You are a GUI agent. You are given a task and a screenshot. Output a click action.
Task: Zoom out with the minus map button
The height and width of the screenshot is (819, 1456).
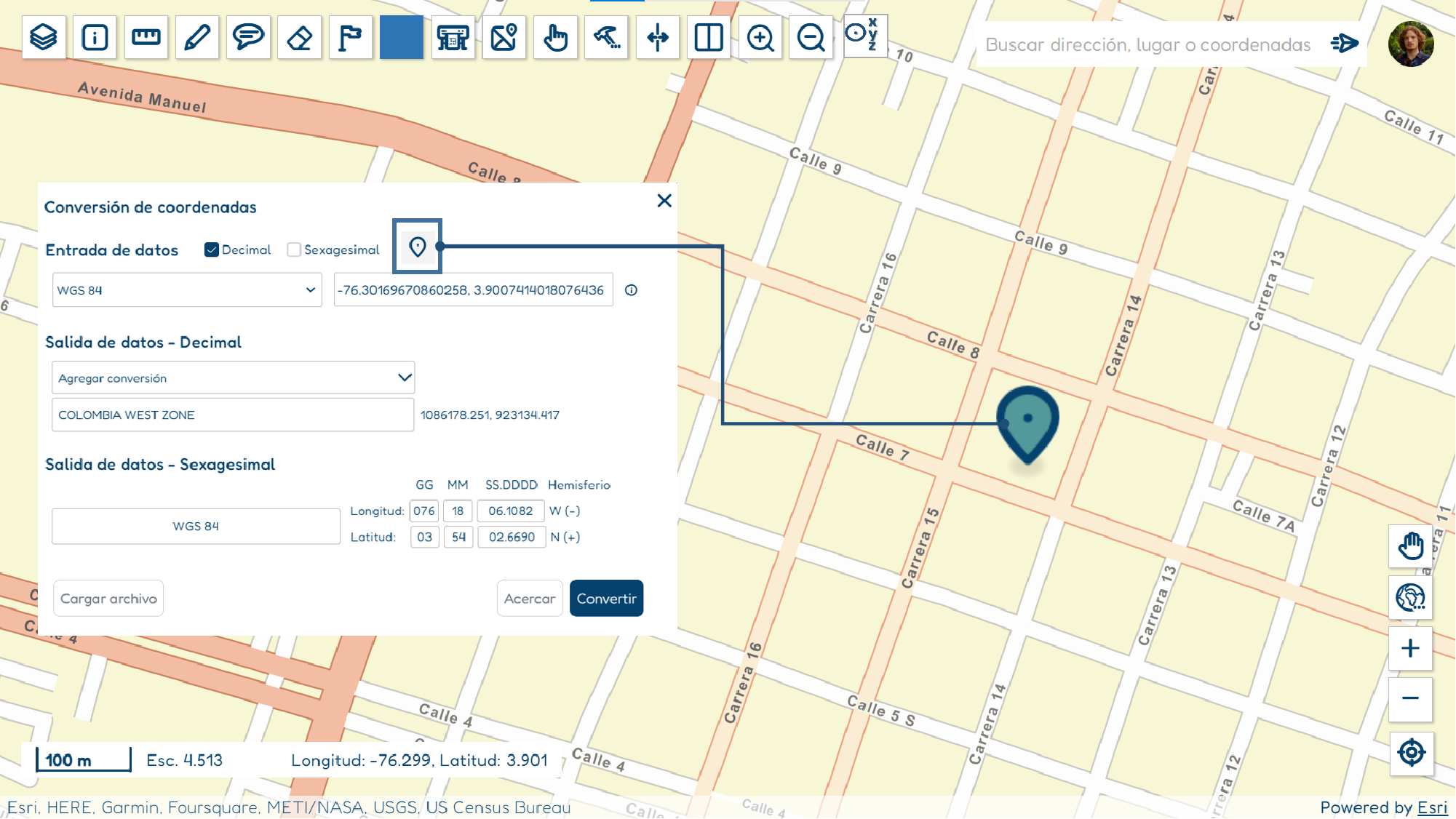coord(1411,699)
